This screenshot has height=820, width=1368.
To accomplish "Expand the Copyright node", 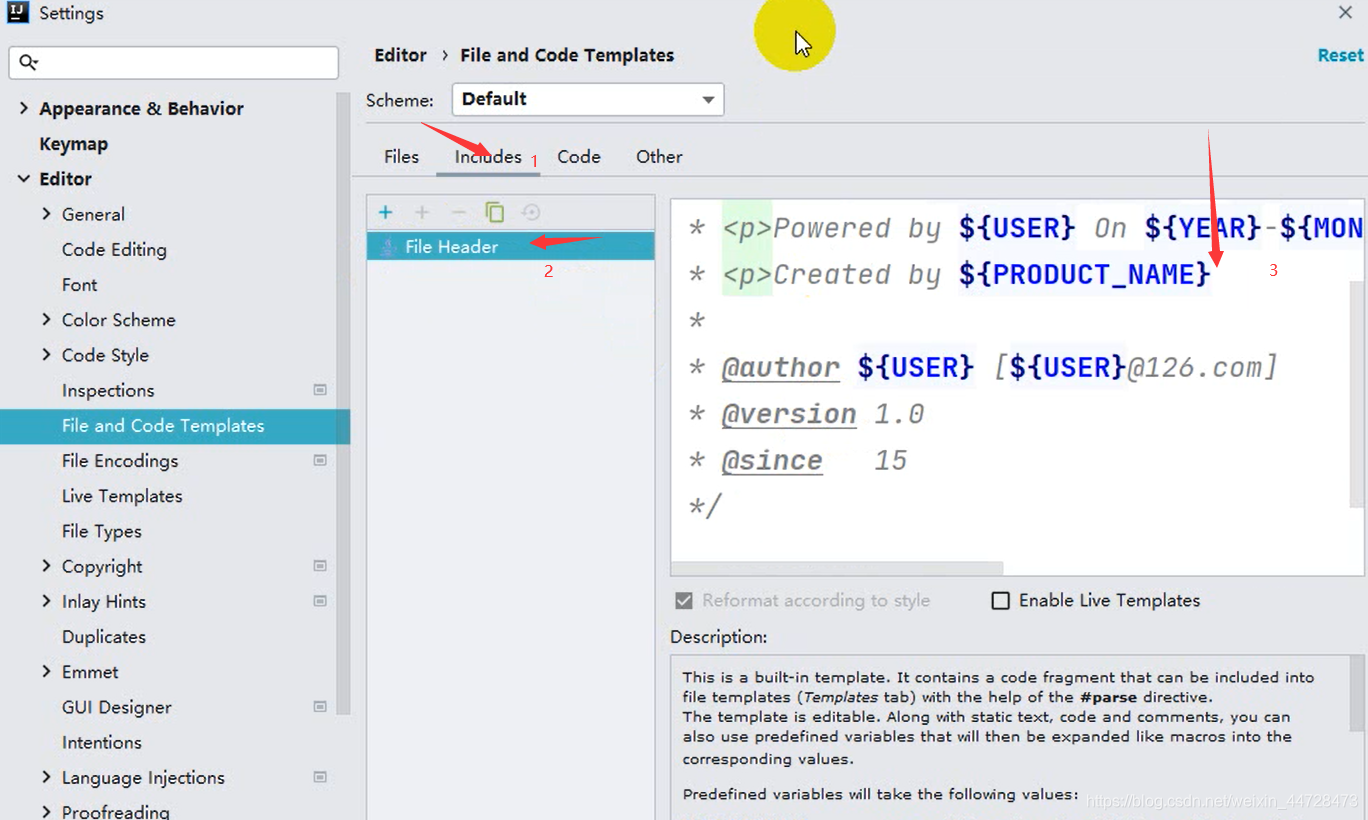I will tap(46, 566).
